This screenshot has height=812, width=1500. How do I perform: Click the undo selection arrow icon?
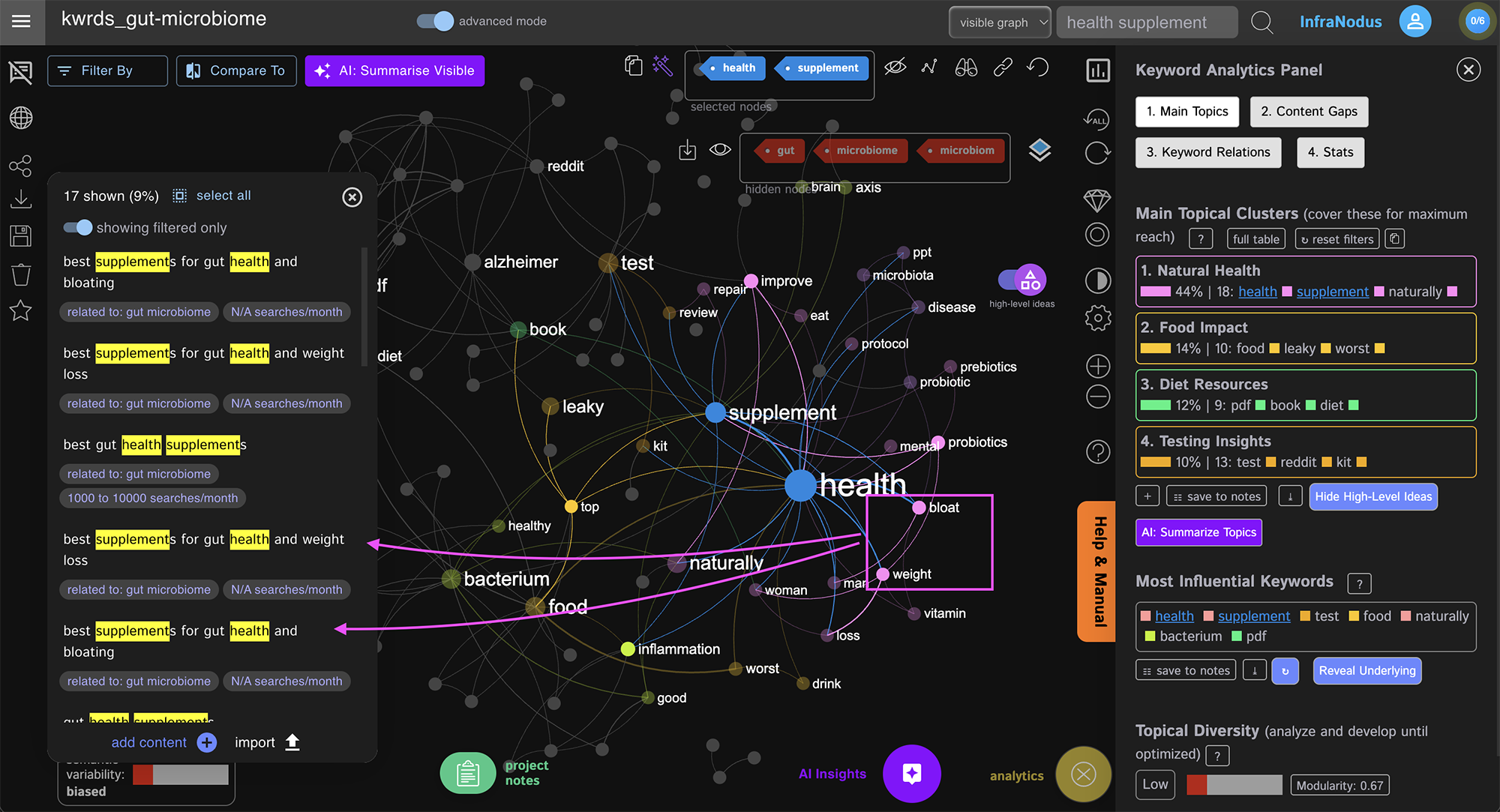click(x=1038, y=67)
